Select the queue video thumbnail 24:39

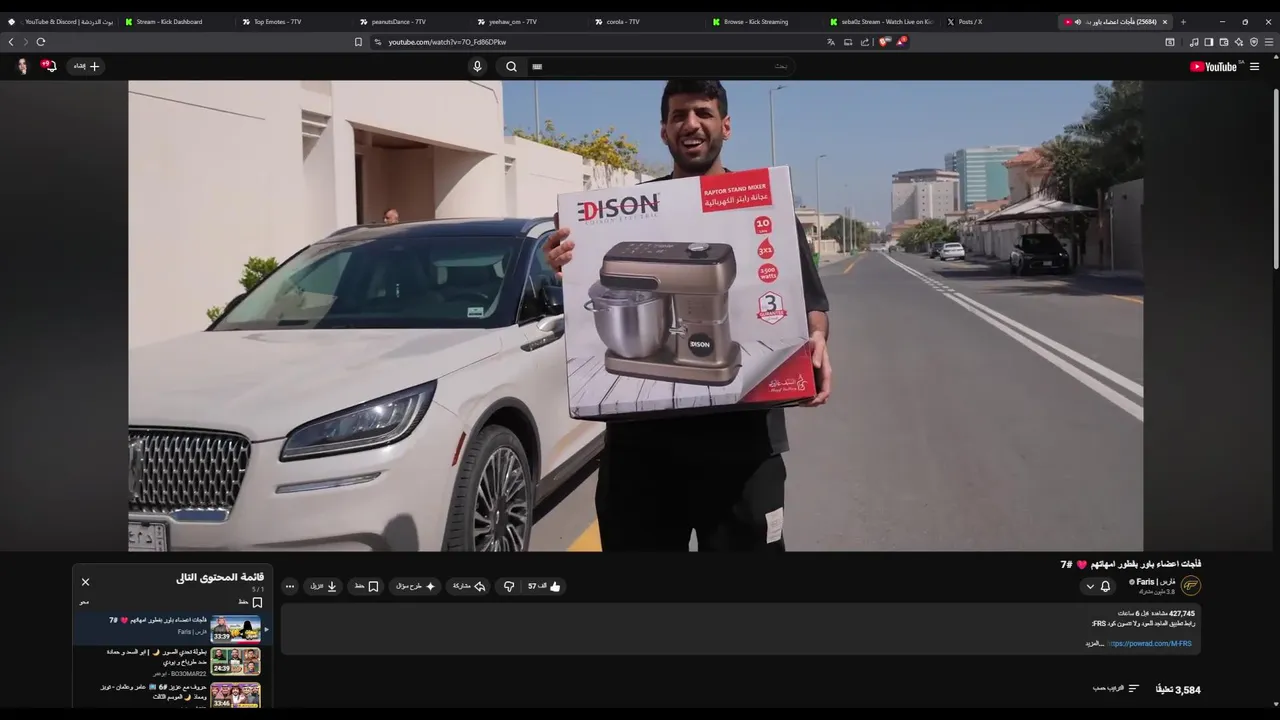(236, 661)
